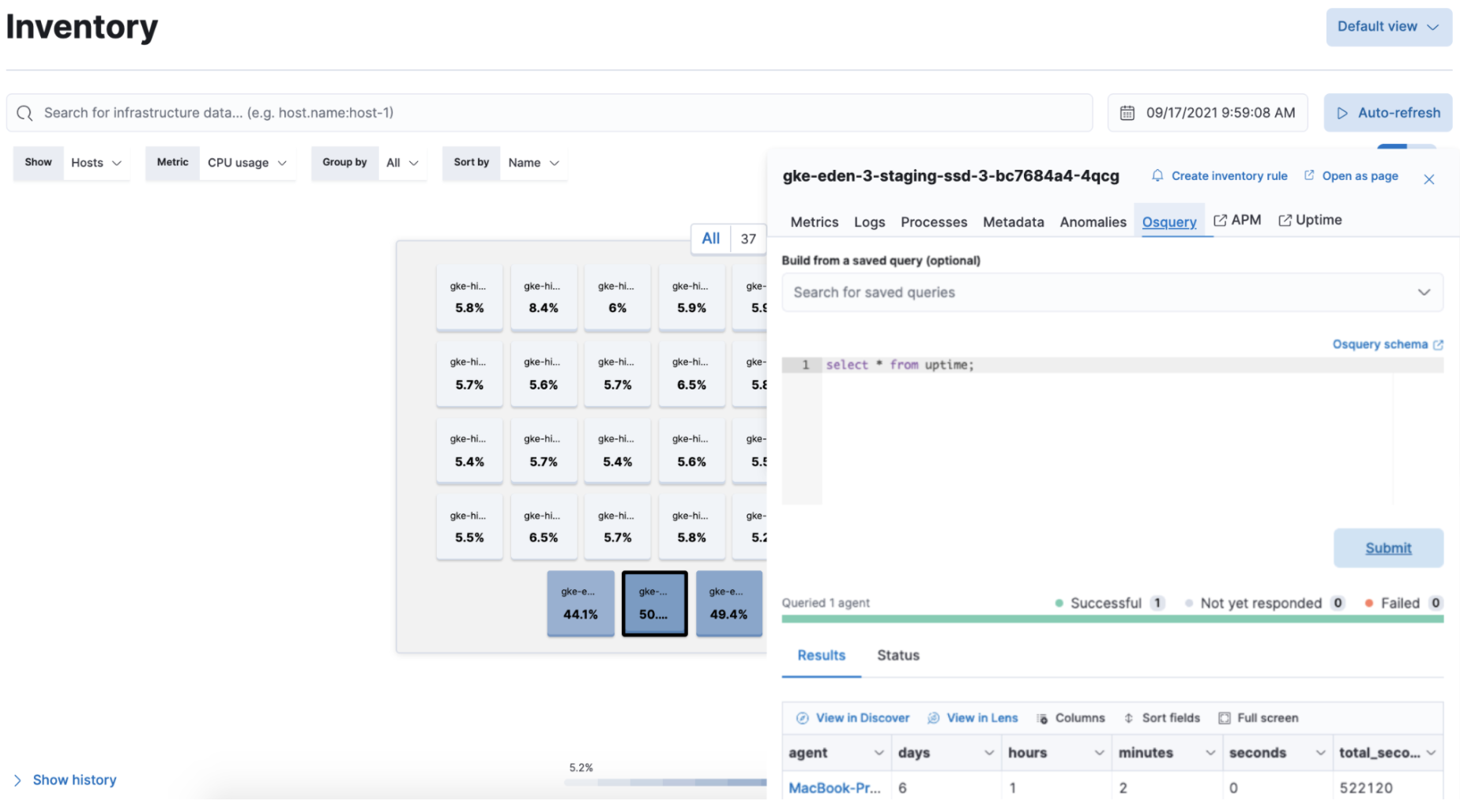Image resolution: width=1460 pixels, height=812 pixels.
Task: Open Sort fields in results toolbar
Action: click(1161, 718)
